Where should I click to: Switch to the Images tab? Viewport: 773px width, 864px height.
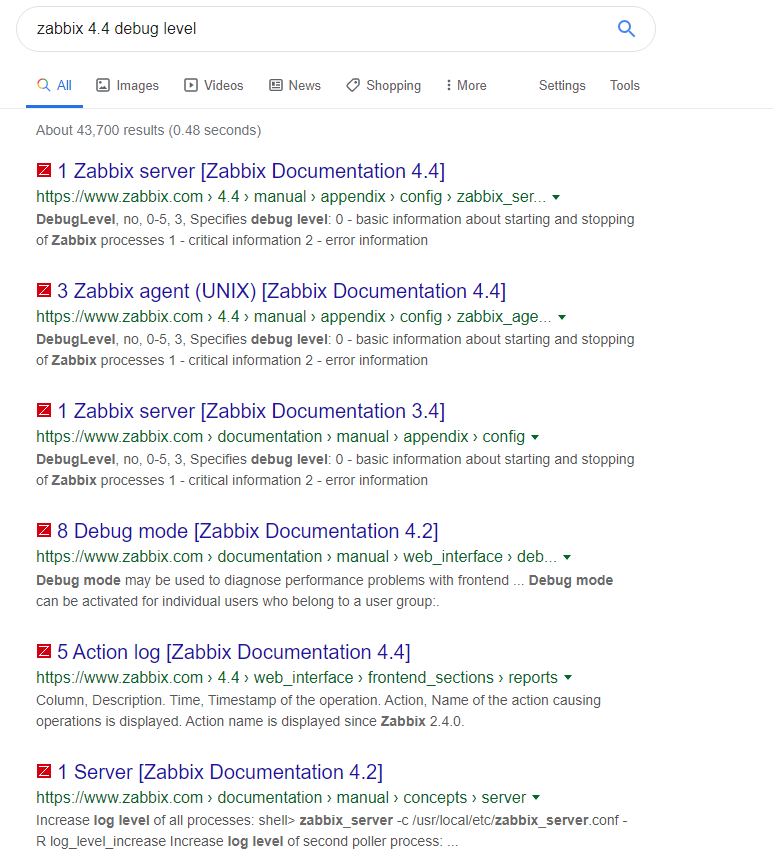127,85
